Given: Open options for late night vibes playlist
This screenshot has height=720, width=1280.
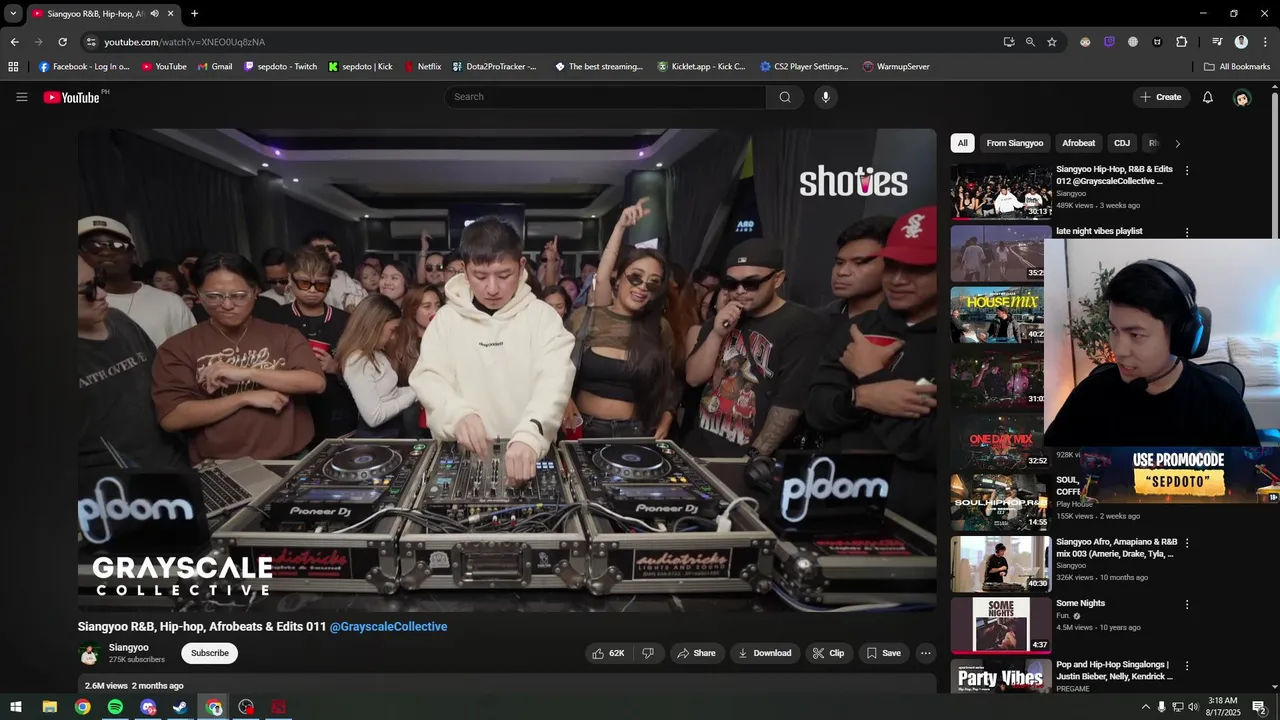Looking at the screenshot, I should point(1187,232).
